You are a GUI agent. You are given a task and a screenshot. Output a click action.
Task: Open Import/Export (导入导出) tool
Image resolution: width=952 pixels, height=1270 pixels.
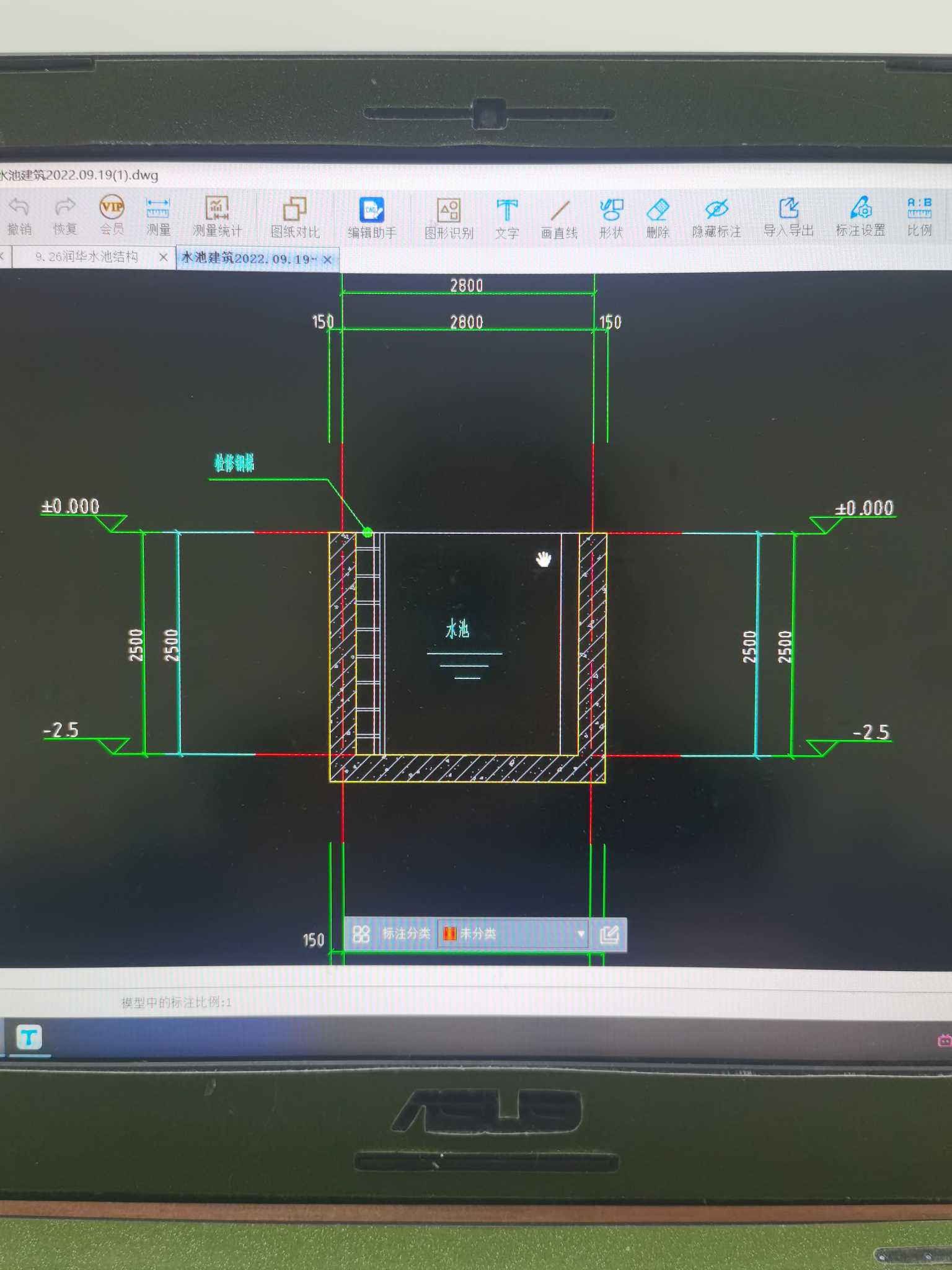pyautogui.click(x=788, y=216)
